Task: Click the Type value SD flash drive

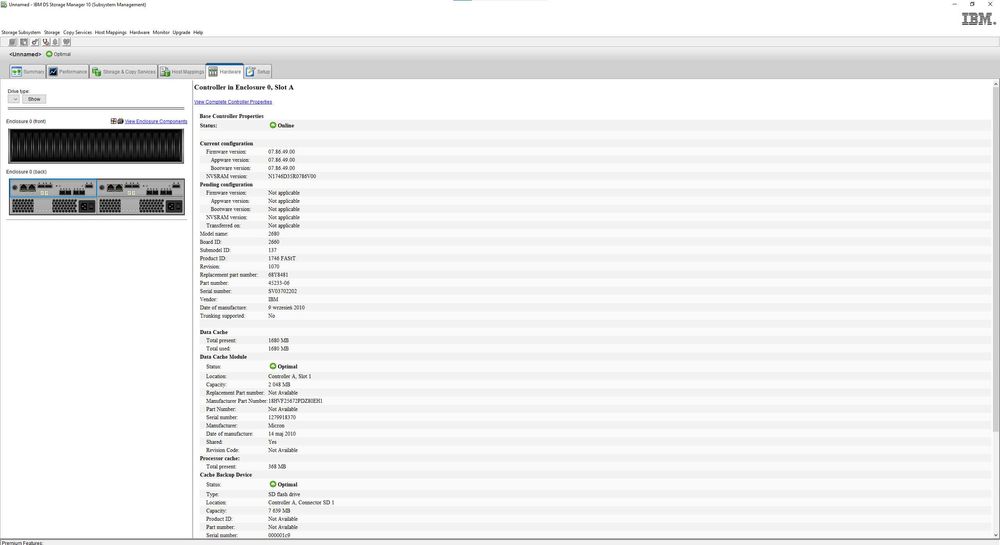Action: (x=284, y=494)
